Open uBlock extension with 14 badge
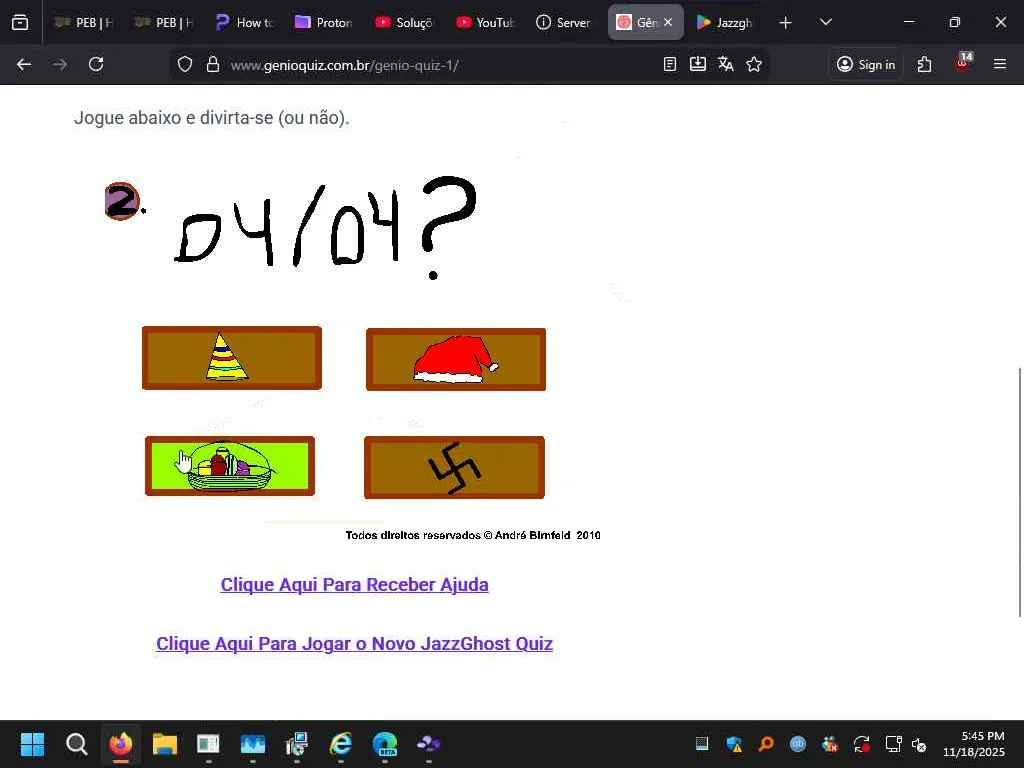 click(x=963, y=63)
